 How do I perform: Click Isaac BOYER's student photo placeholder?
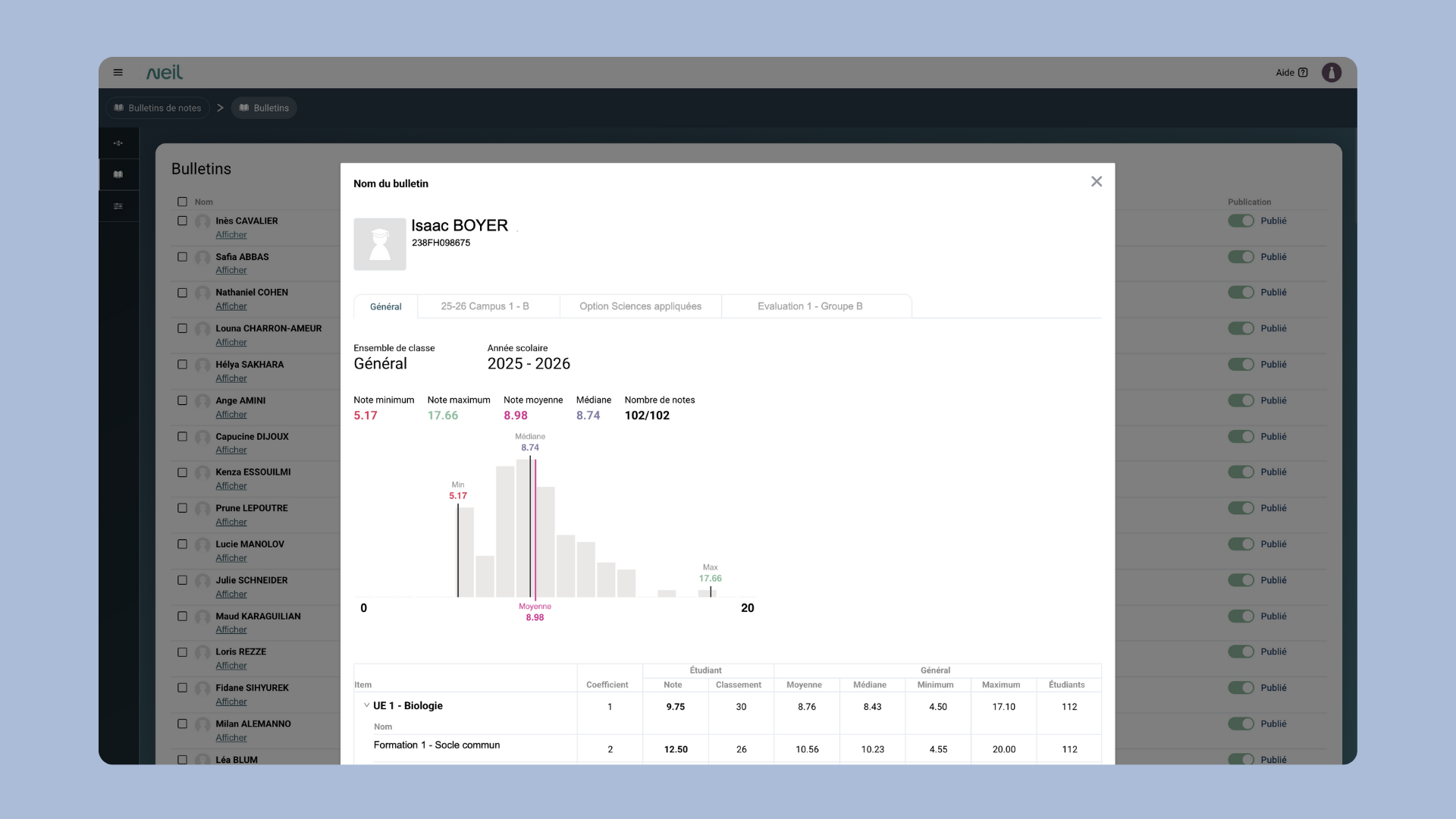coord(380,244)
